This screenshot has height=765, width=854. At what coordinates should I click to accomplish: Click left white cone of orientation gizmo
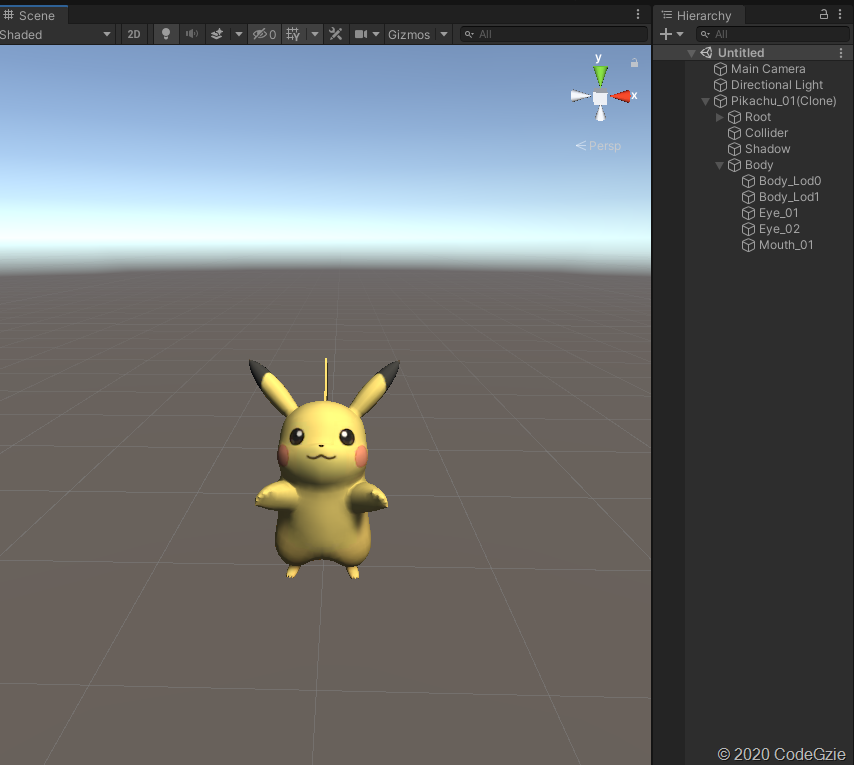point(581,96)
